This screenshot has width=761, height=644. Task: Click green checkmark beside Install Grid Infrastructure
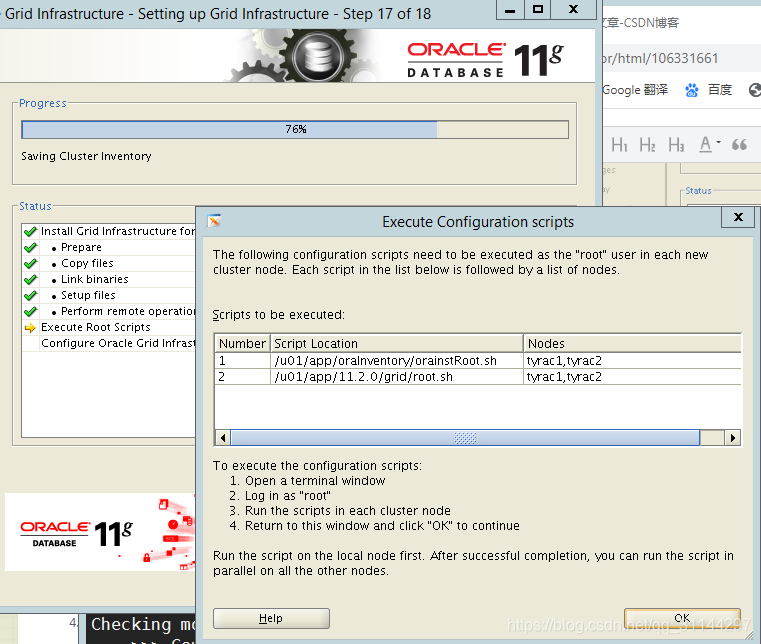pyautogui.click(x=31, y=231)
